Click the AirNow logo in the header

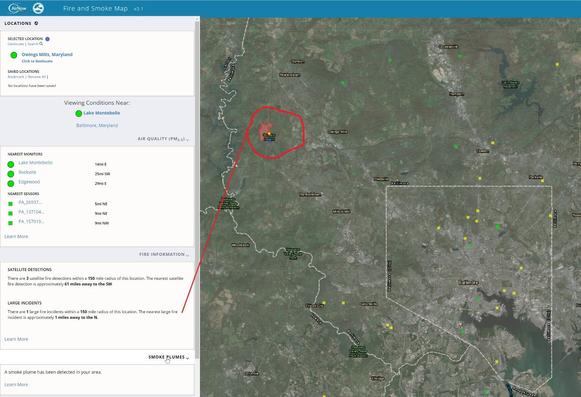(x=17, y=8)
